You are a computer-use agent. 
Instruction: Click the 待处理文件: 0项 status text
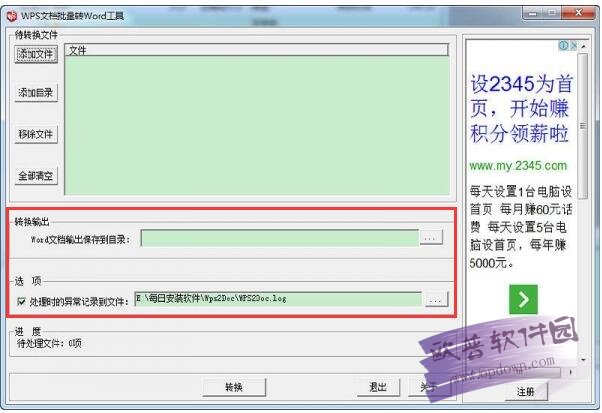pos(49,343)
